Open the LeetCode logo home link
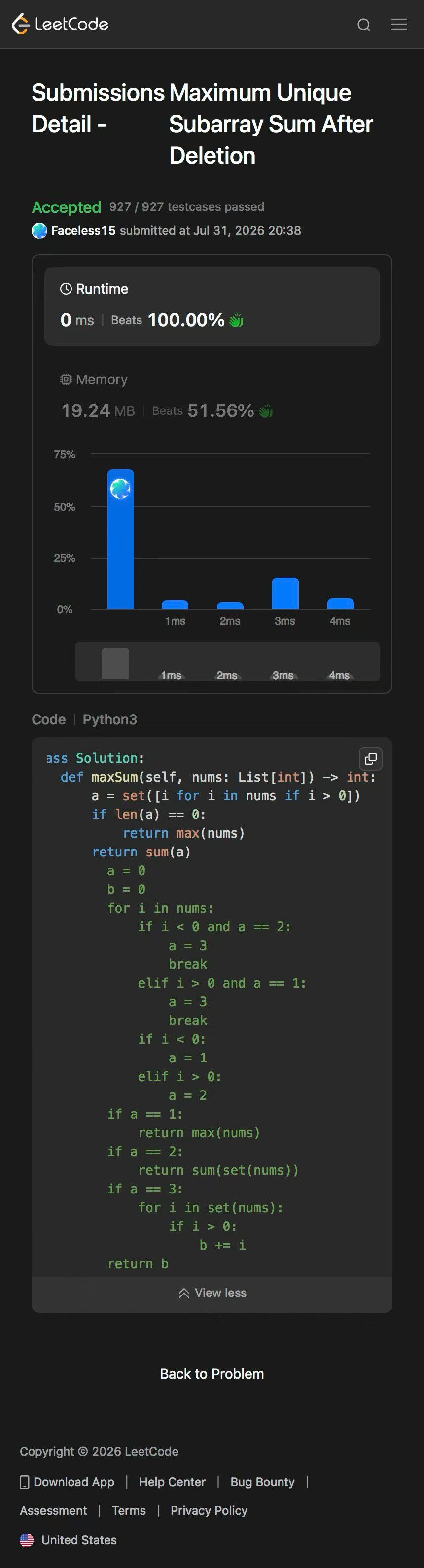 [60, 24]
